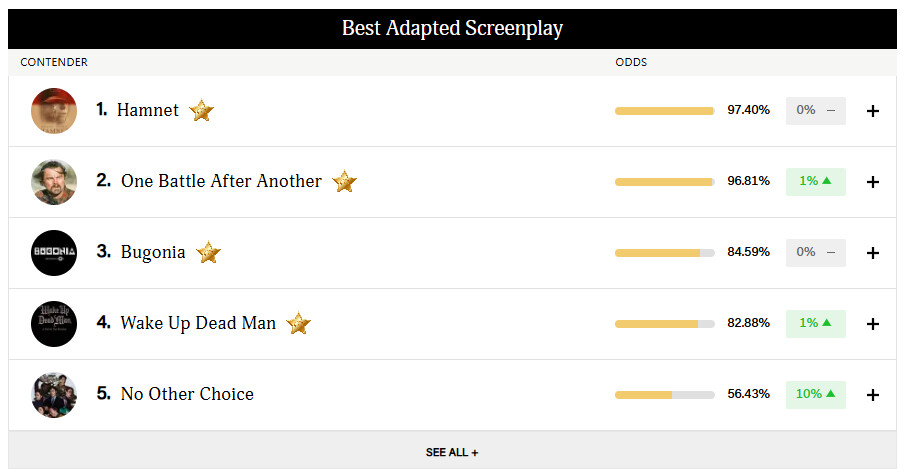Expand One Battle After Another details
This screenshot has width=904, height=475.
pyautogui.click(x=872, y=182)
